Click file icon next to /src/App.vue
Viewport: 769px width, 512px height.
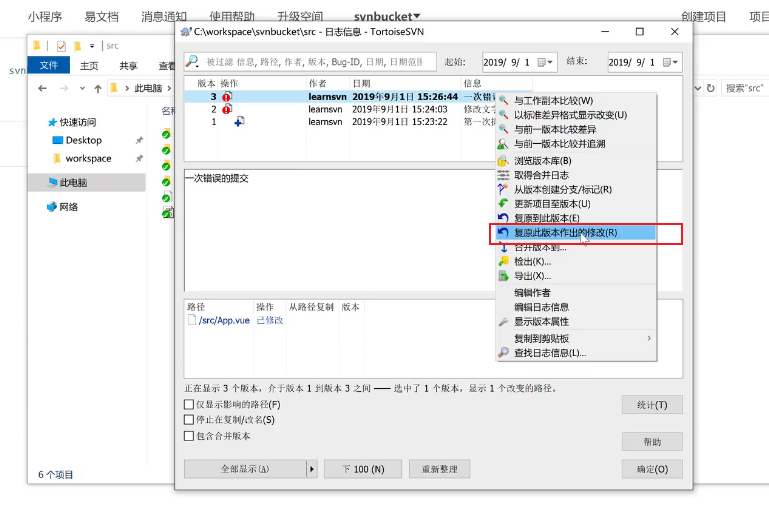(x=192, y=320)
